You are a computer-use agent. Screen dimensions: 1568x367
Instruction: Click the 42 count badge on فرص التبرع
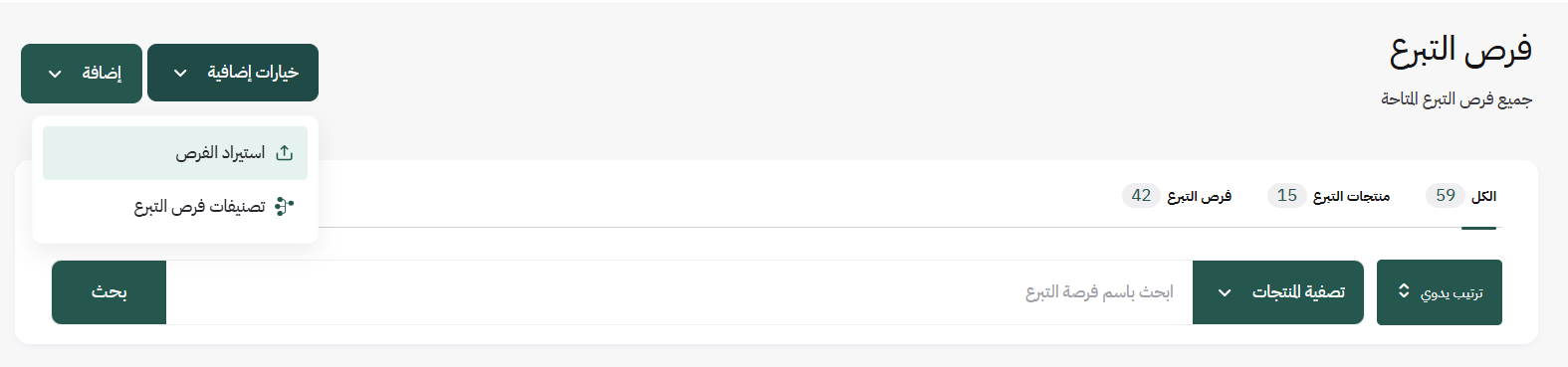point(1142,196)
